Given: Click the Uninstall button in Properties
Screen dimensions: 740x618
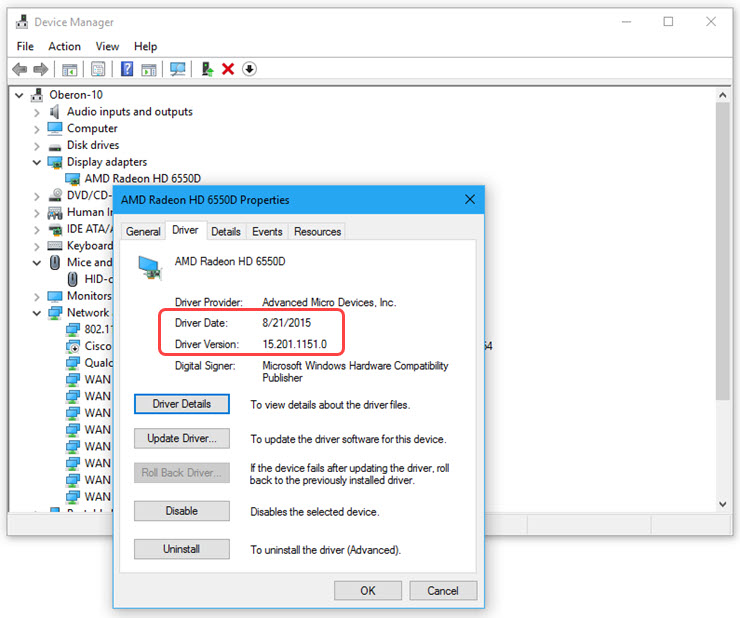Looking at the screenshot, I should [x=182, y=549].
